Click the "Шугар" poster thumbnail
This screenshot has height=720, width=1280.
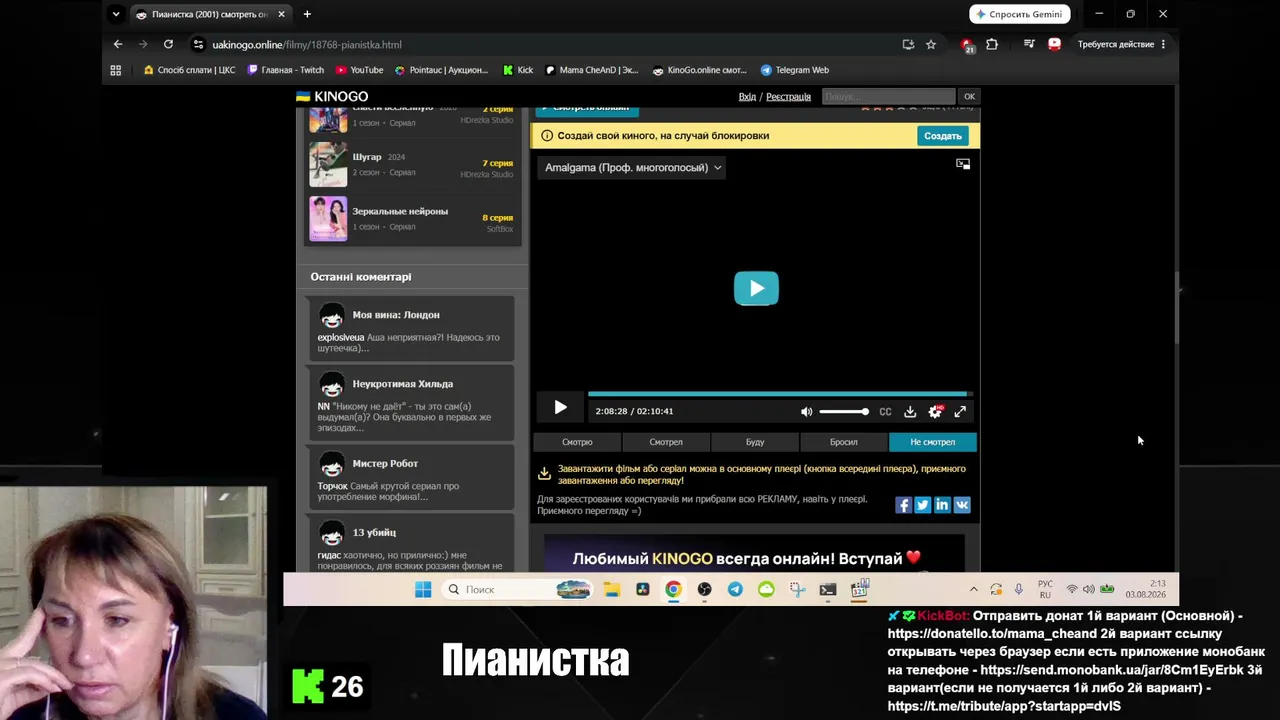click(328, 164)
